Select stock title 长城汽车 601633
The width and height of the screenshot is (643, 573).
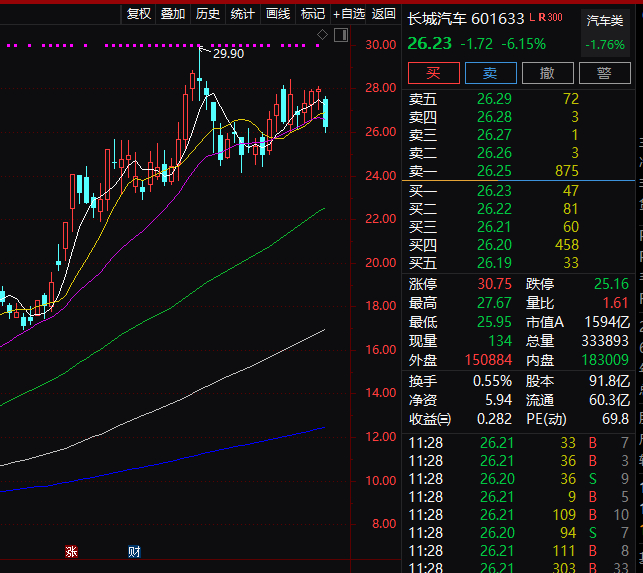point(465,18)
